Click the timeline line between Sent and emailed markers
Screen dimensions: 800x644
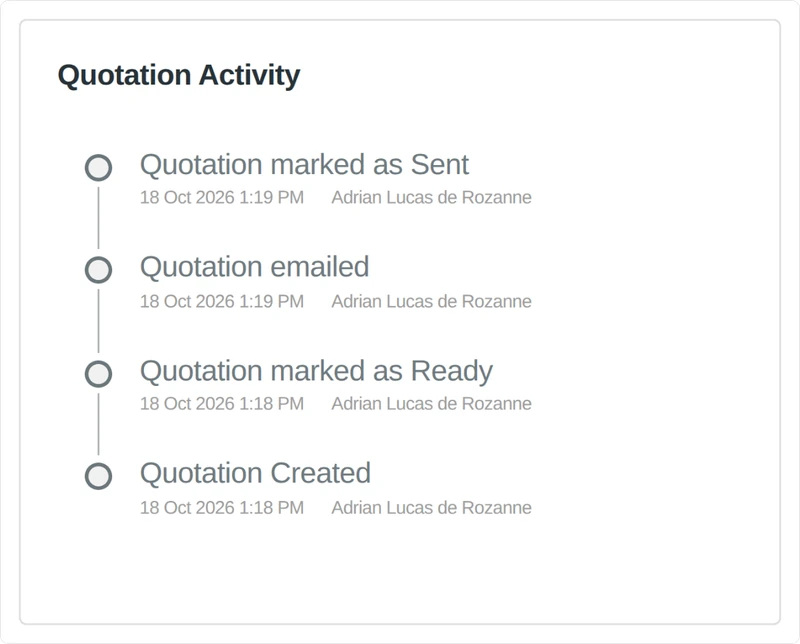click(x=98, y=218)
